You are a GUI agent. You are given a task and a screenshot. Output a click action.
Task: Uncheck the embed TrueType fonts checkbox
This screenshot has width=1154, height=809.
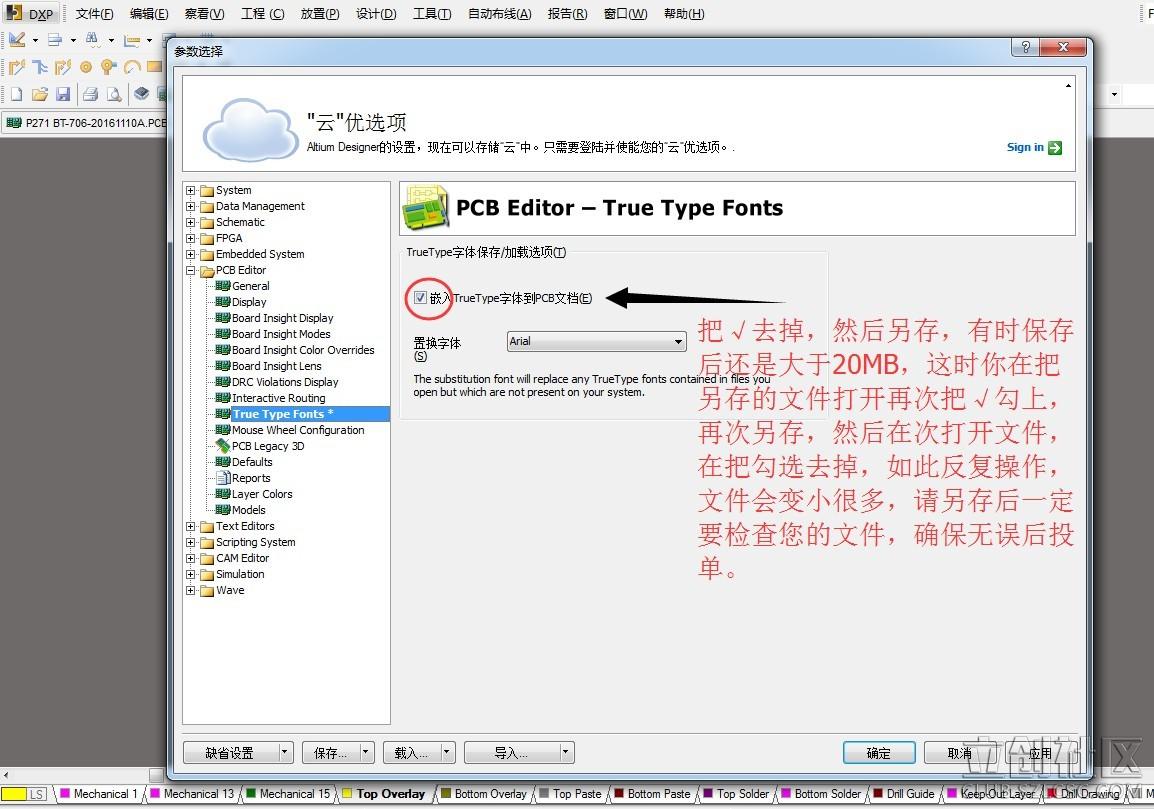click(x=420, y=298)
